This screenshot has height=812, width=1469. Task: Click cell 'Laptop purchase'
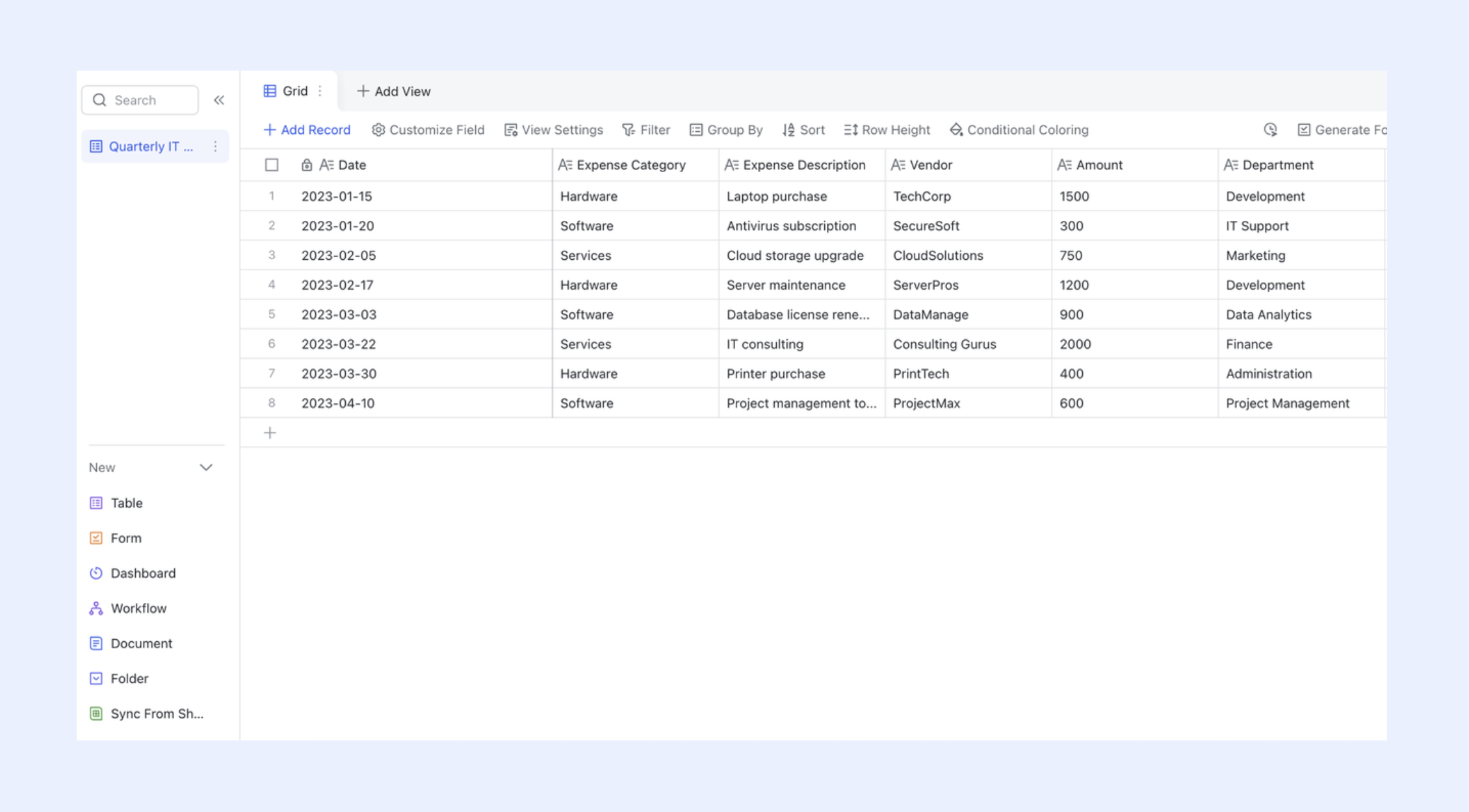tap(802, 196)
